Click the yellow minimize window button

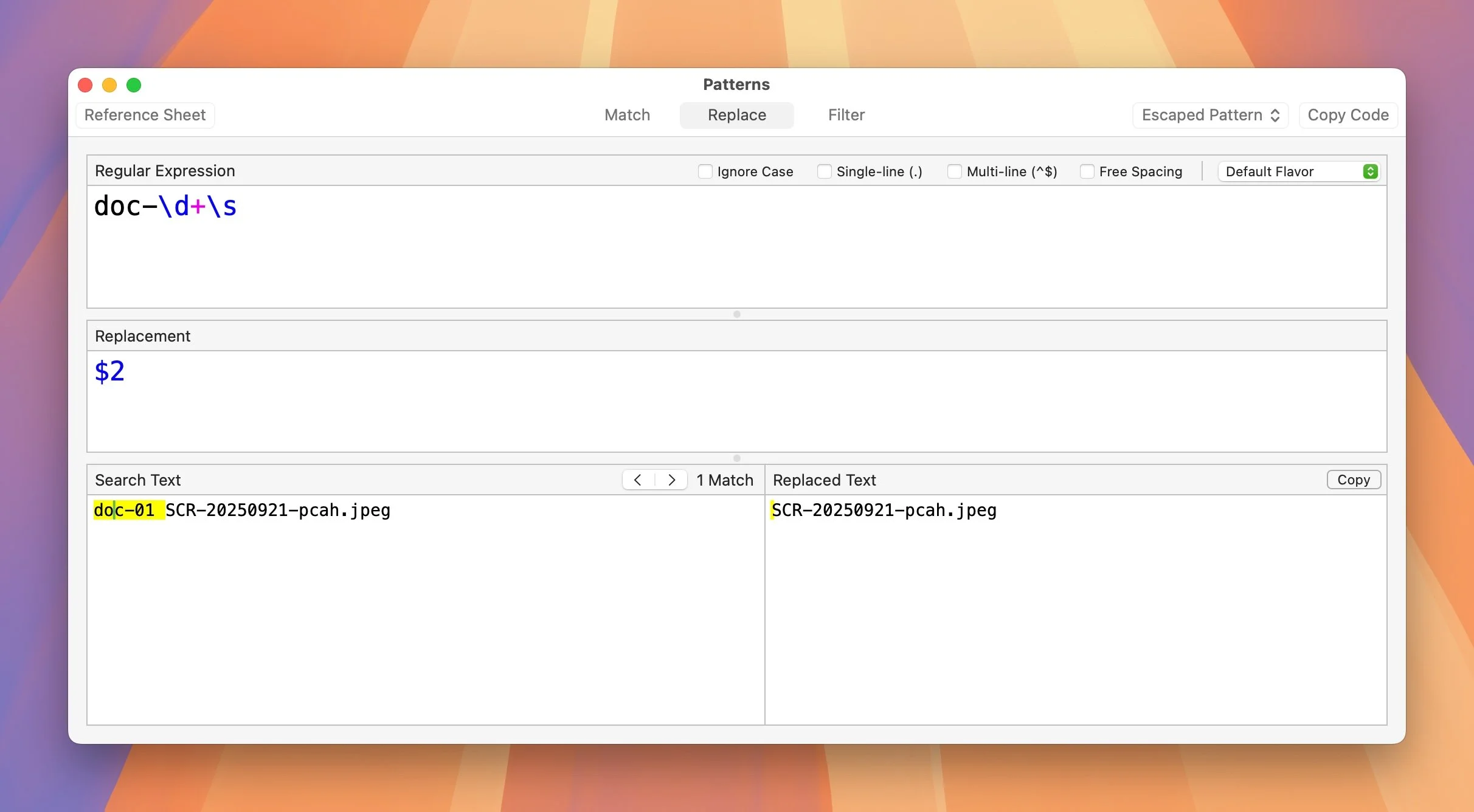tap(109, 85)
